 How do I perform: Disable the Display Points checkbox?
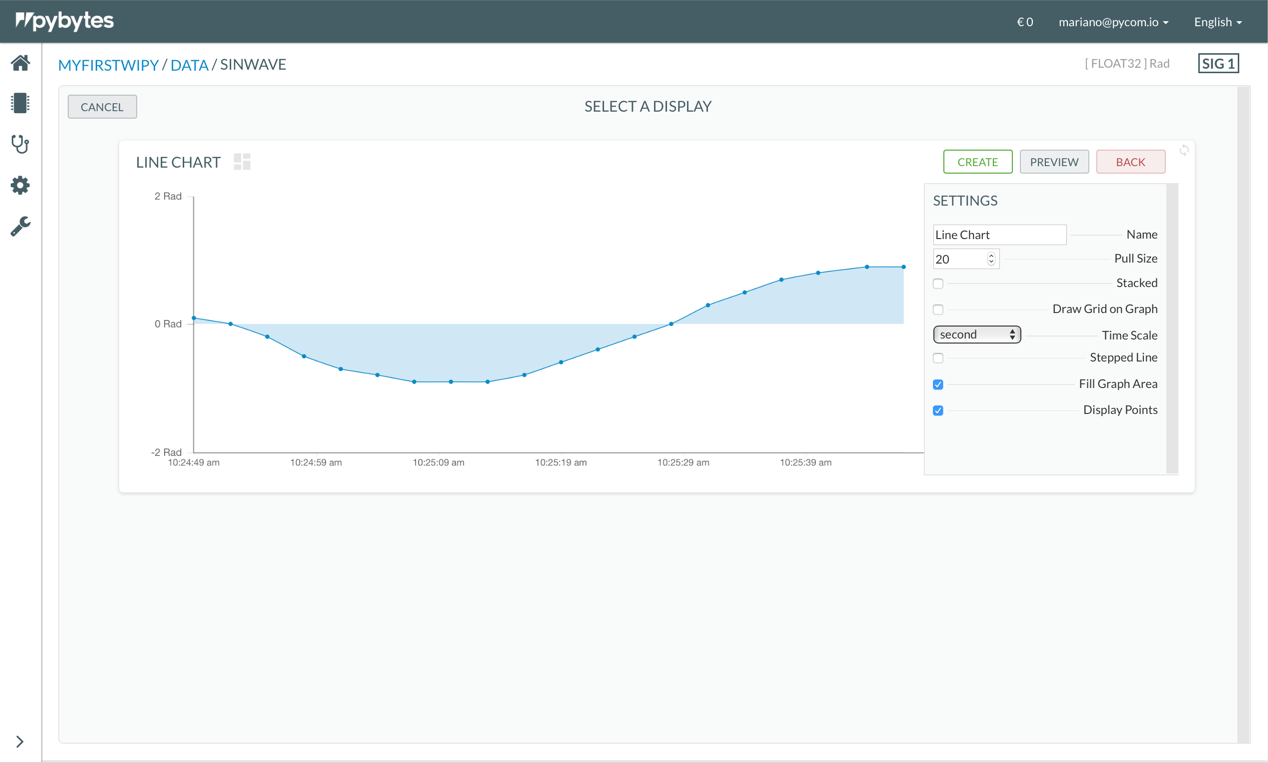[x=938, y=411]
